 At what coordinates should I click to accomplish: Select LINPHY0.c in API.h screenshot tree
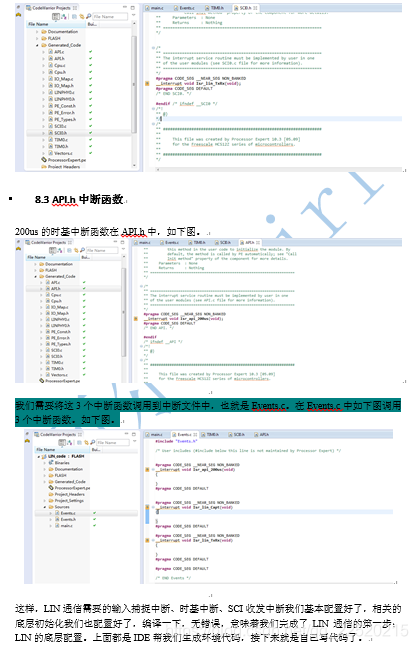coord(60,319)
